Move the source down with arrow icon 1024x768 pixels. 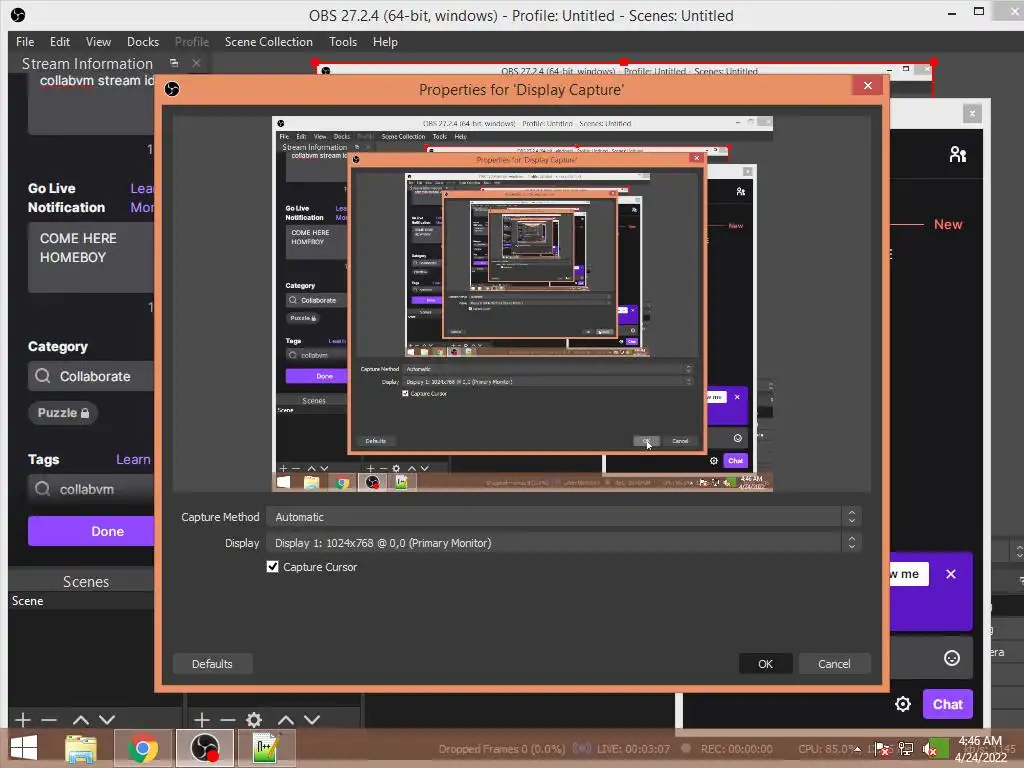[312, 720]
